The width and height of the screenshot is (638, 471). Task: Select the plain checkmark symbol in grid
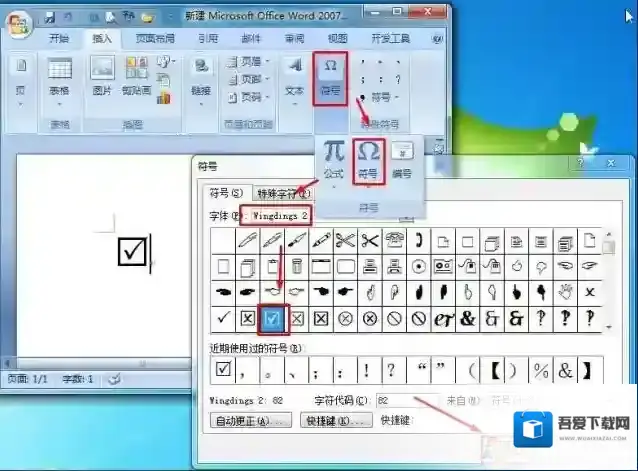click(223, 318)
